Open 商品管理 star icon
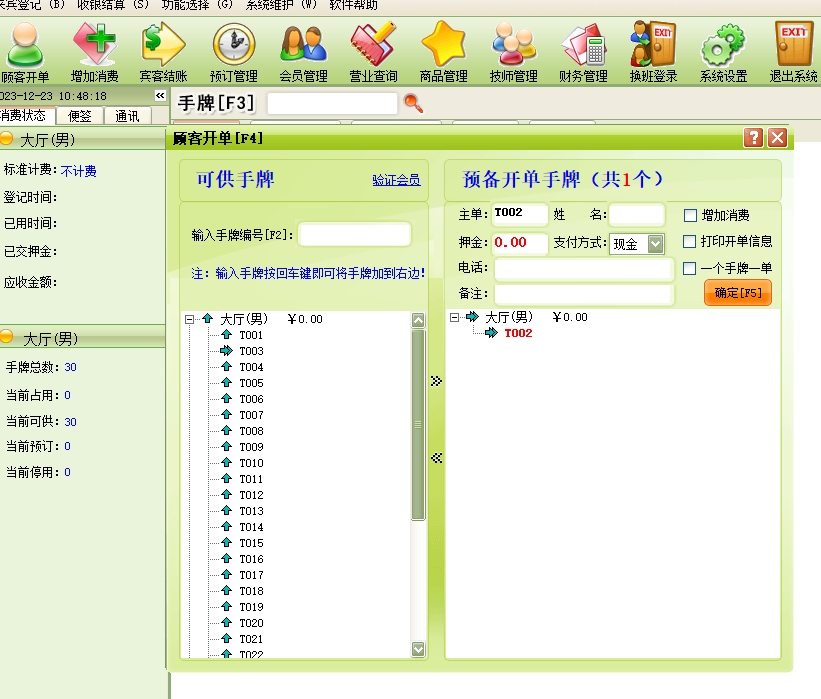The image size is (821, 699). 443,50
